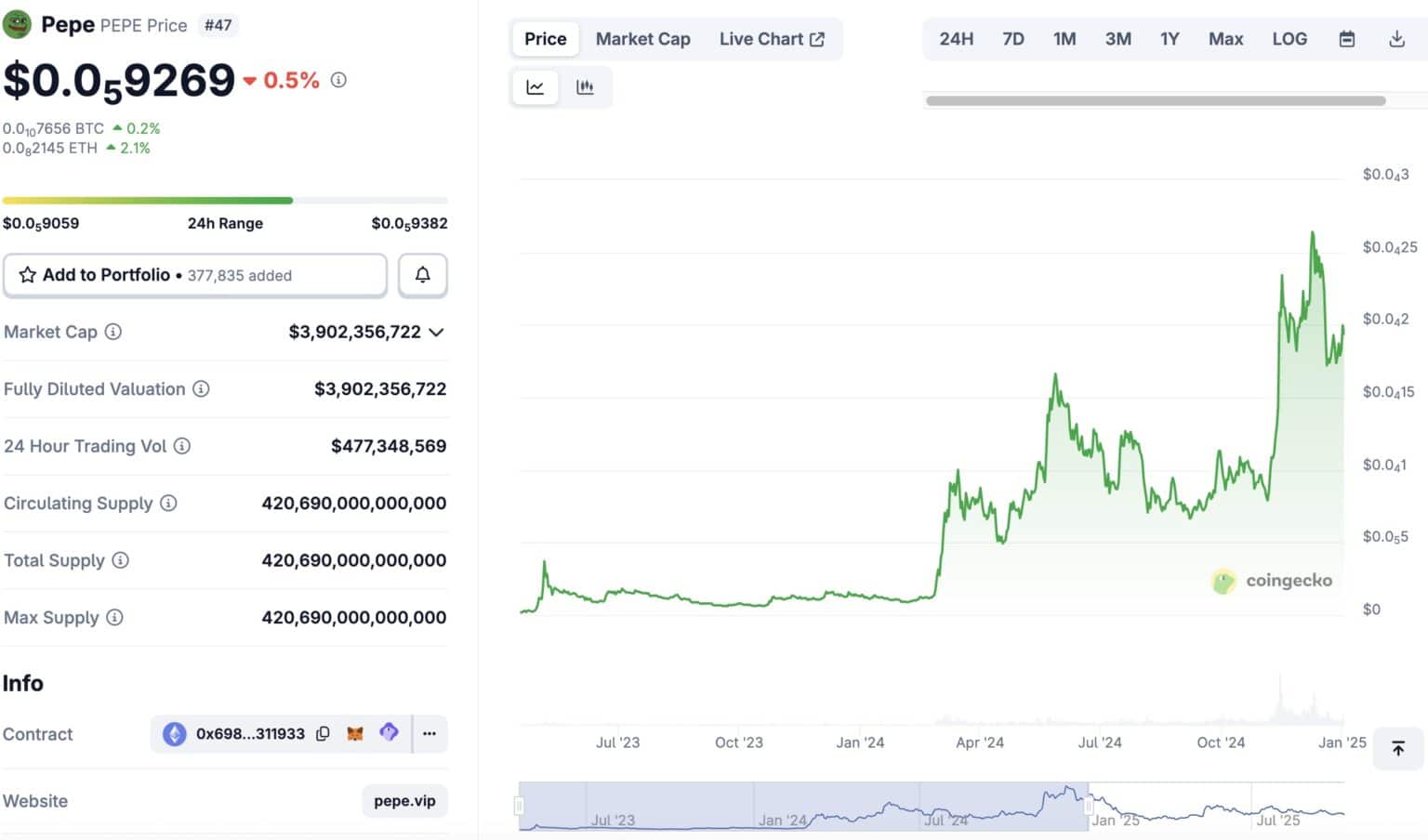
Task: Click the 24h Range progress bar
Action: click(x=223, y=200)
